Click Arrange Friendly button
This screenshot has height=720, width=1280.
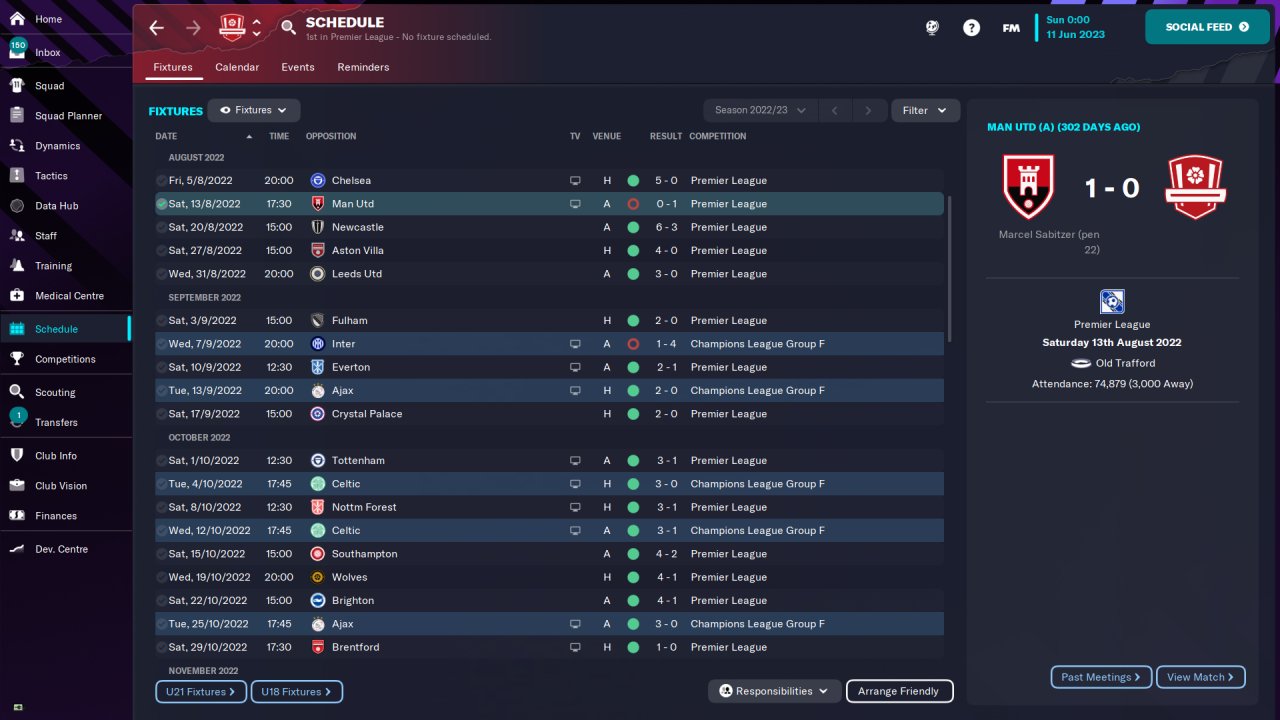[x=899, y=691]
